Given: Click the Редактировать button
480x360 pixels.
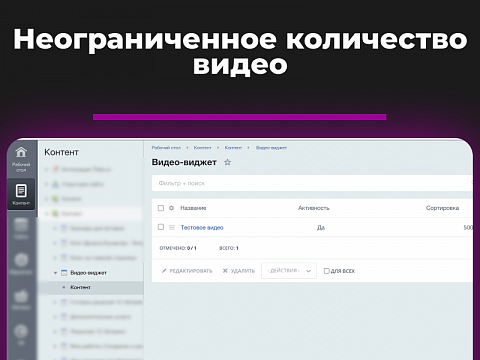Looking at the screenshot, I should [x=187, y=271].
